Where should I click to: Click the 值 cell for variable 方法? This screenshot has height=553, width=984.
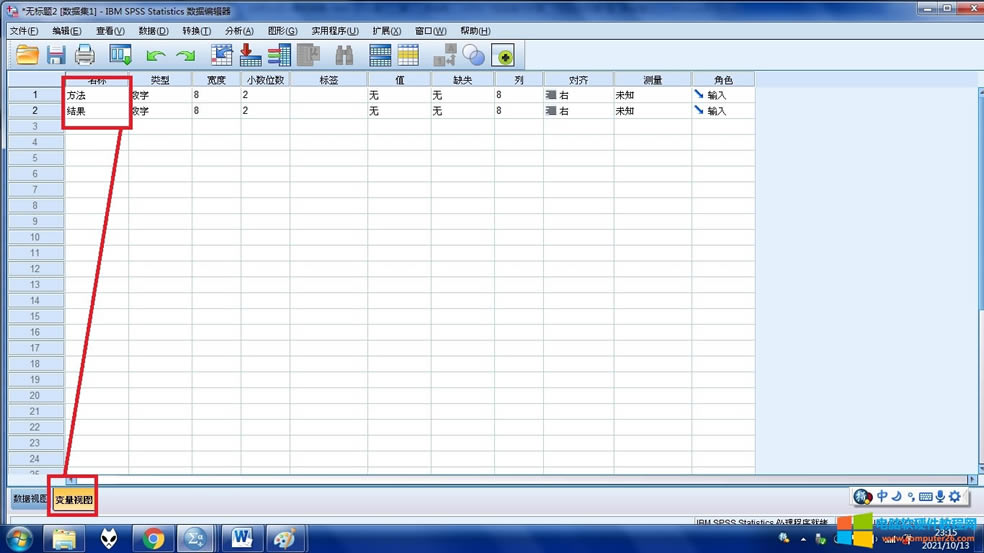click(x=398, y=95)
